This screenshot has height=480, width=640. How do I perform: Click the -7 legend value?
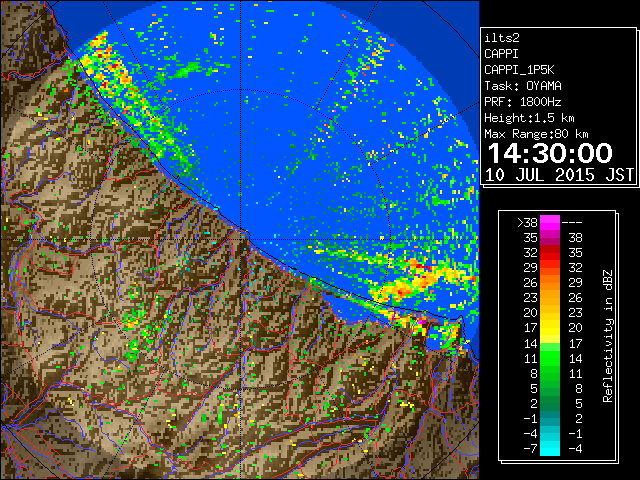[x=530, y=449]
